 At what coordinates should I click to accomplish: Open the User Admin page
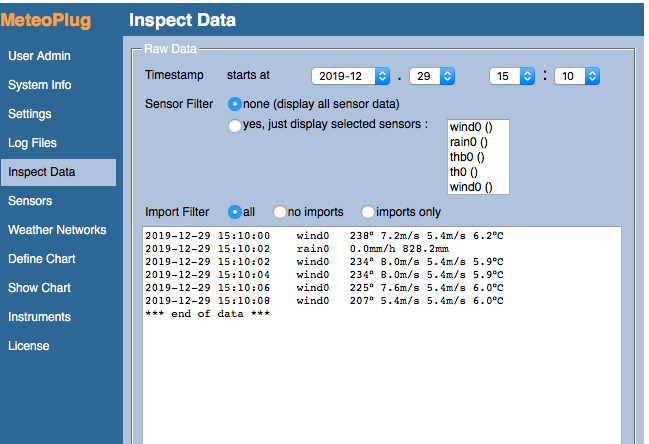[x=39, y=56]
